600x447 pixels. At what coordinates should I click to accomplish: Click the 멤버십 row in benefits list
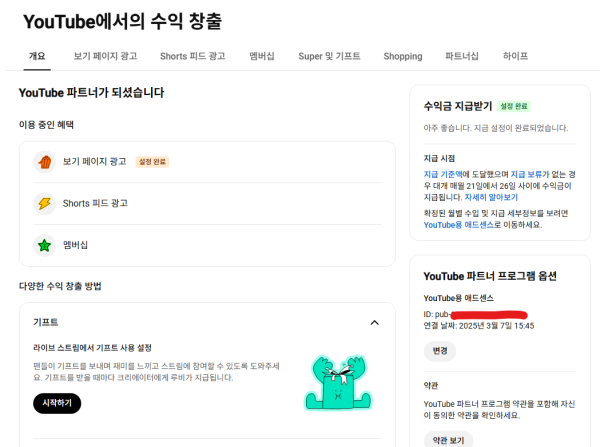pos(207,245)
